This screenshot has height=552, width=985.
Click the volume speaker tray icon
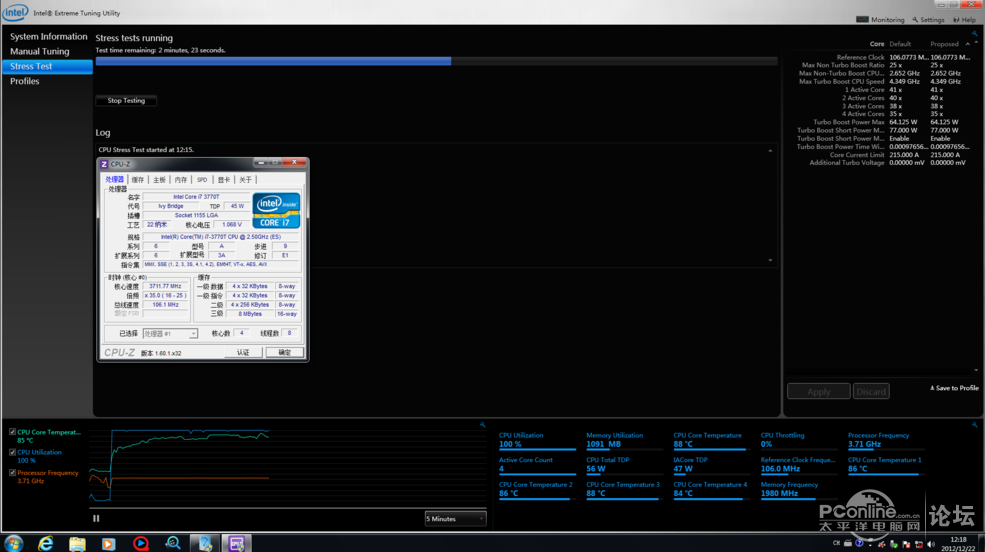coord(931,544)
